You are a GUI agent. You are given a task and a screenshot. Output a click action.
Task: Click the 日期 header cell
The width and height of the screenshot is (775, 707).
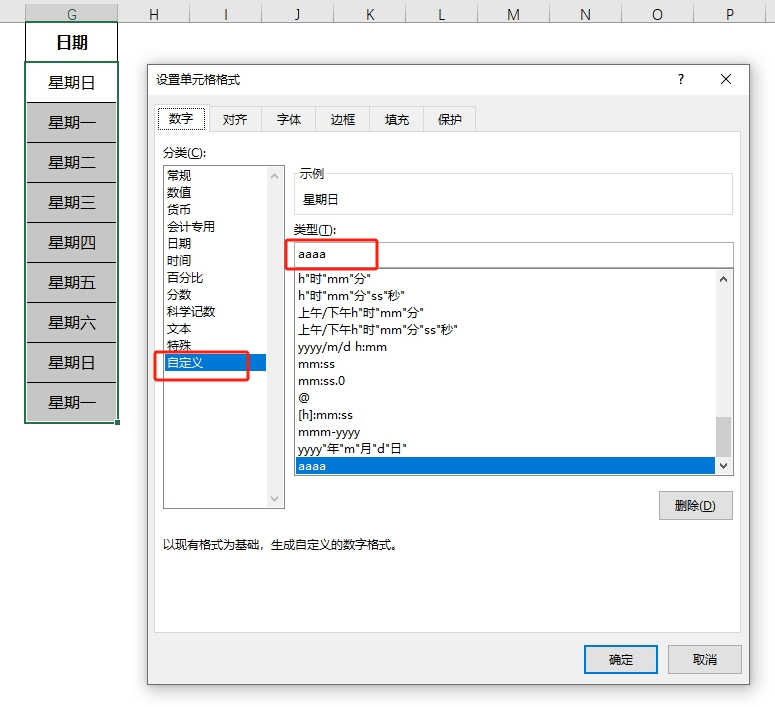click(72, 43)
